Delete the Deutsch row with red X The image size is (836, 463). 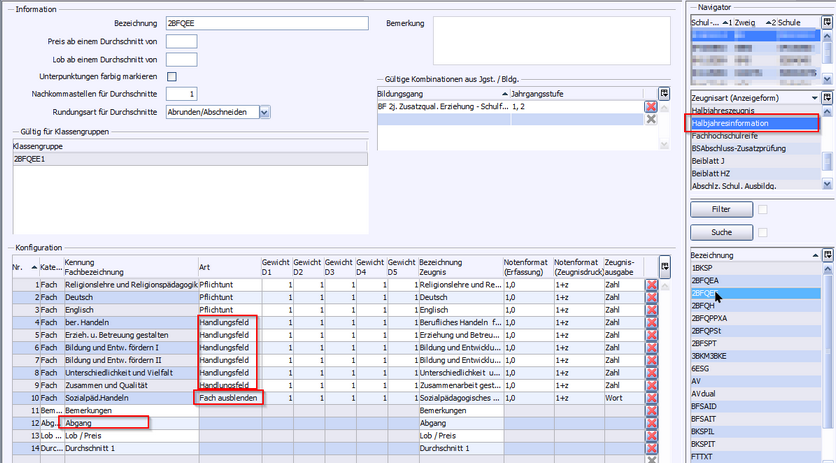pos(652,298)
